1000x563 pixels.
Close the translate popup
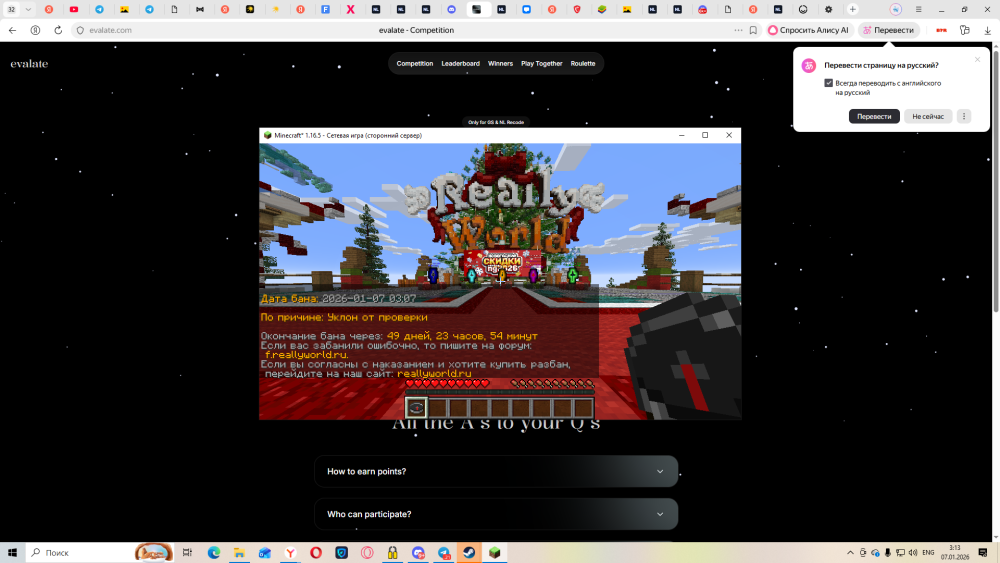[977, 59]
